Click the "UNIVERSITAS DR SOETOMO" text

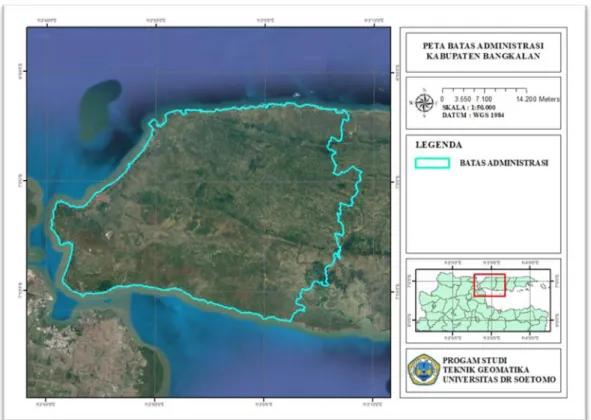(x=499, y=379)
